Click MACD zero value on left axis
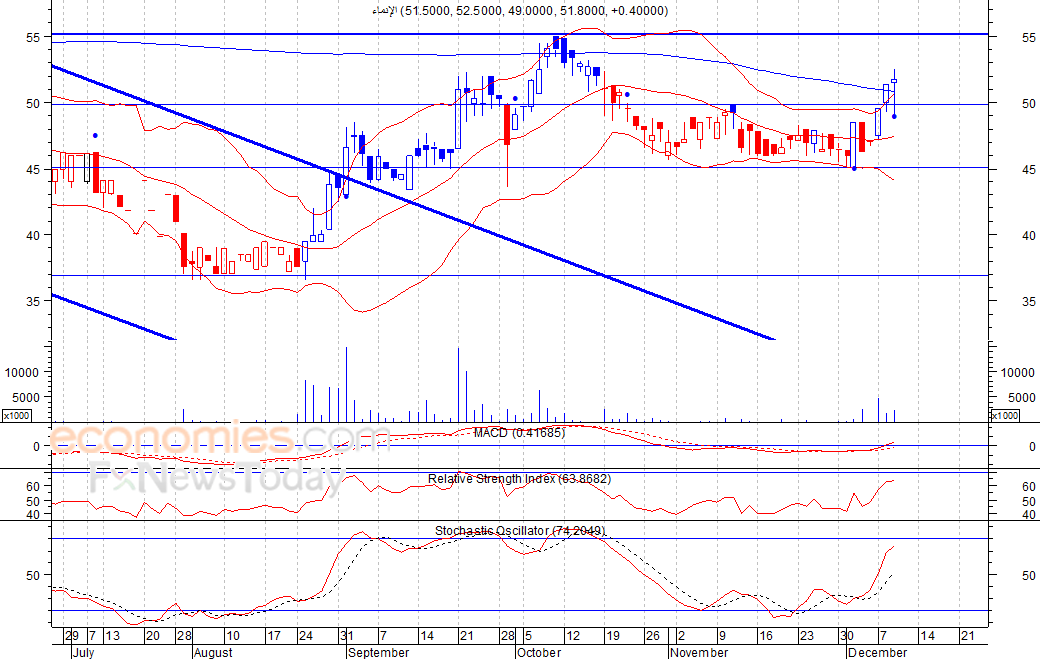Screen dimensions: 1040x659 click(x=36, y=447)
